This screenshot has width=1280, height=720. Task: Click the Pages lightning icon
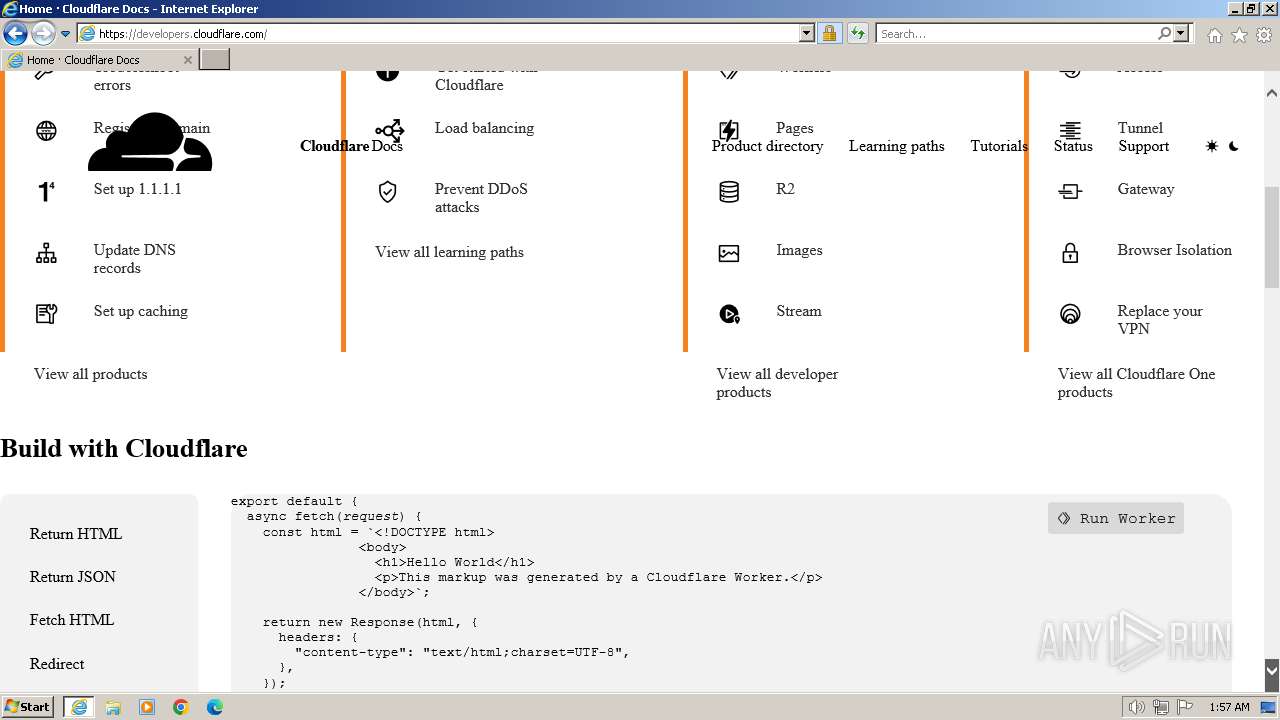coord(729,131)
